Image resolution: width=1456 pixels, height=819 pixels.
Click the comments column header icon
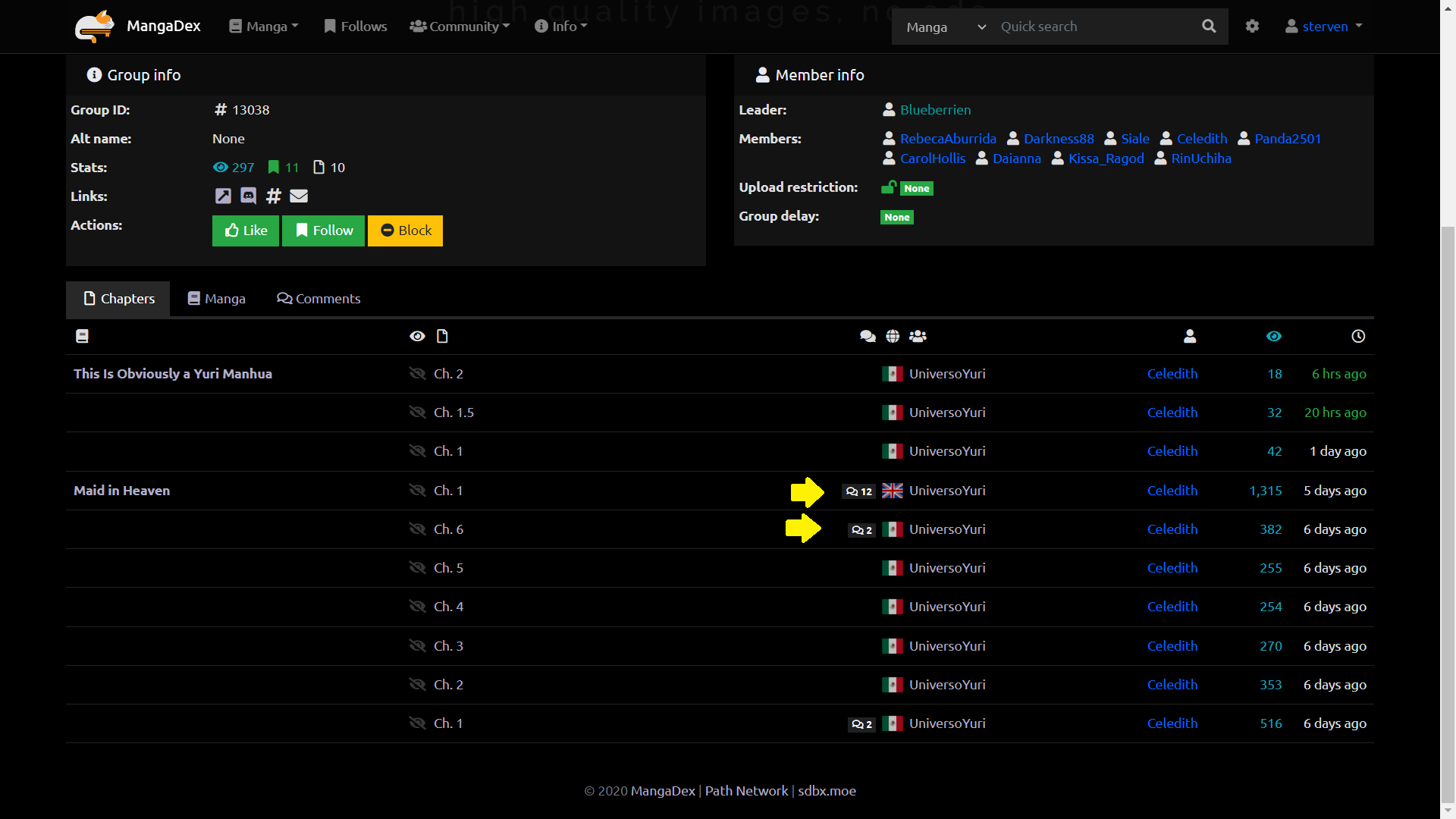click(x=868, y=336)
